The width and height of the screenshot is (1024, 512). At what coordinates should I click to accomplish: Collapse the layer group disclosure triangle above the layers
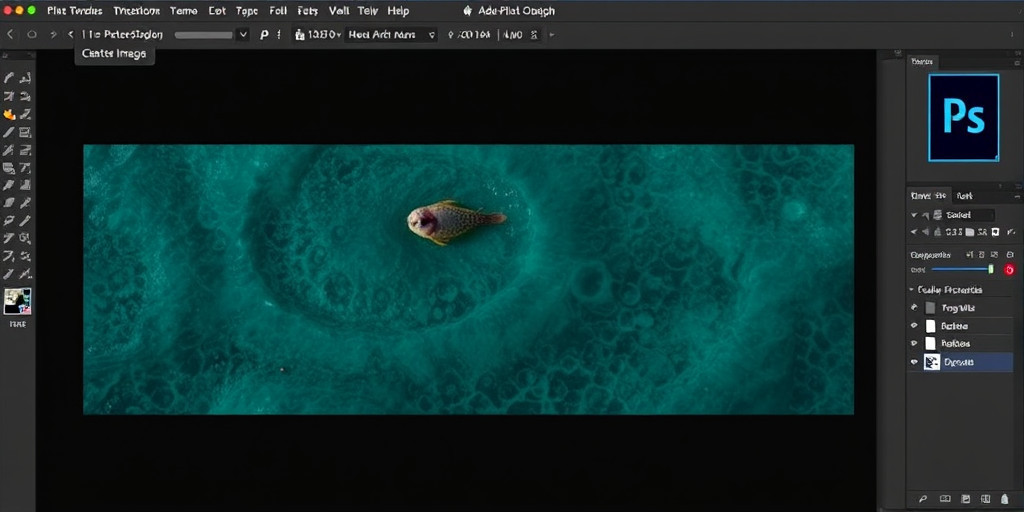click(x=912, y=290)
